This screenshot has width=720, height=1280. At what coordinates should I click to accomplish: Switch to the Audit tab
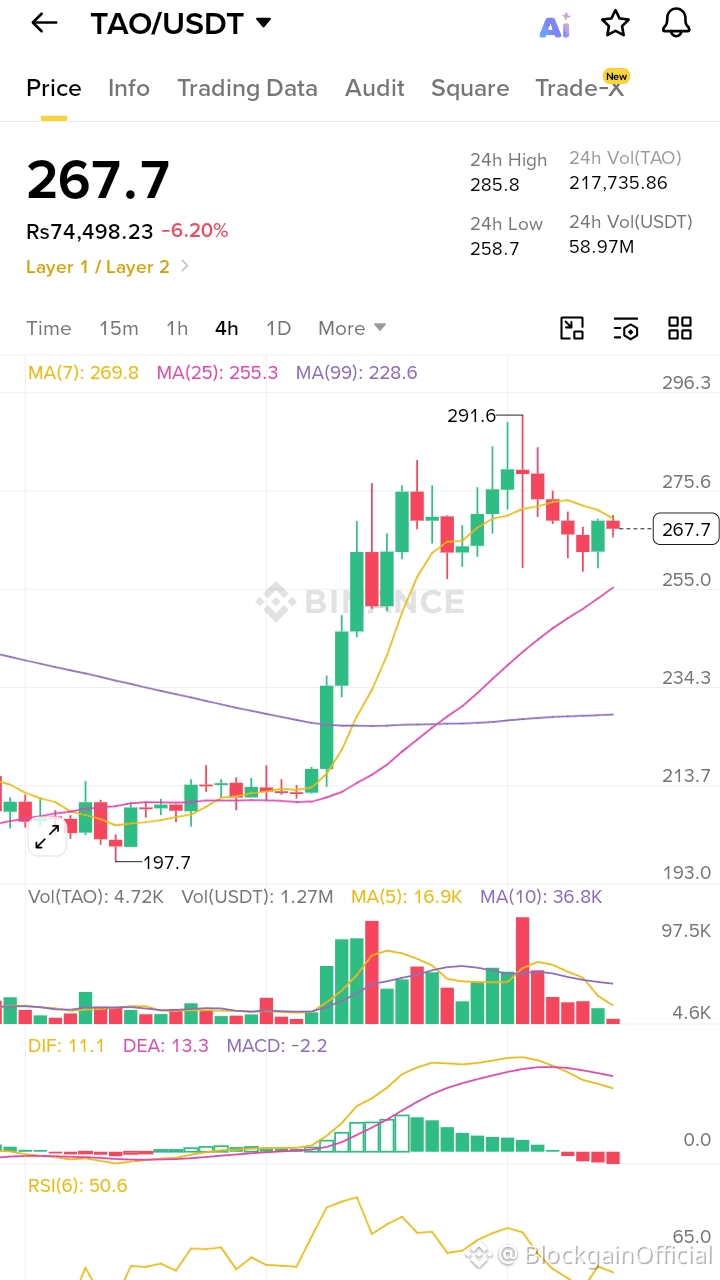coord(375,88)
